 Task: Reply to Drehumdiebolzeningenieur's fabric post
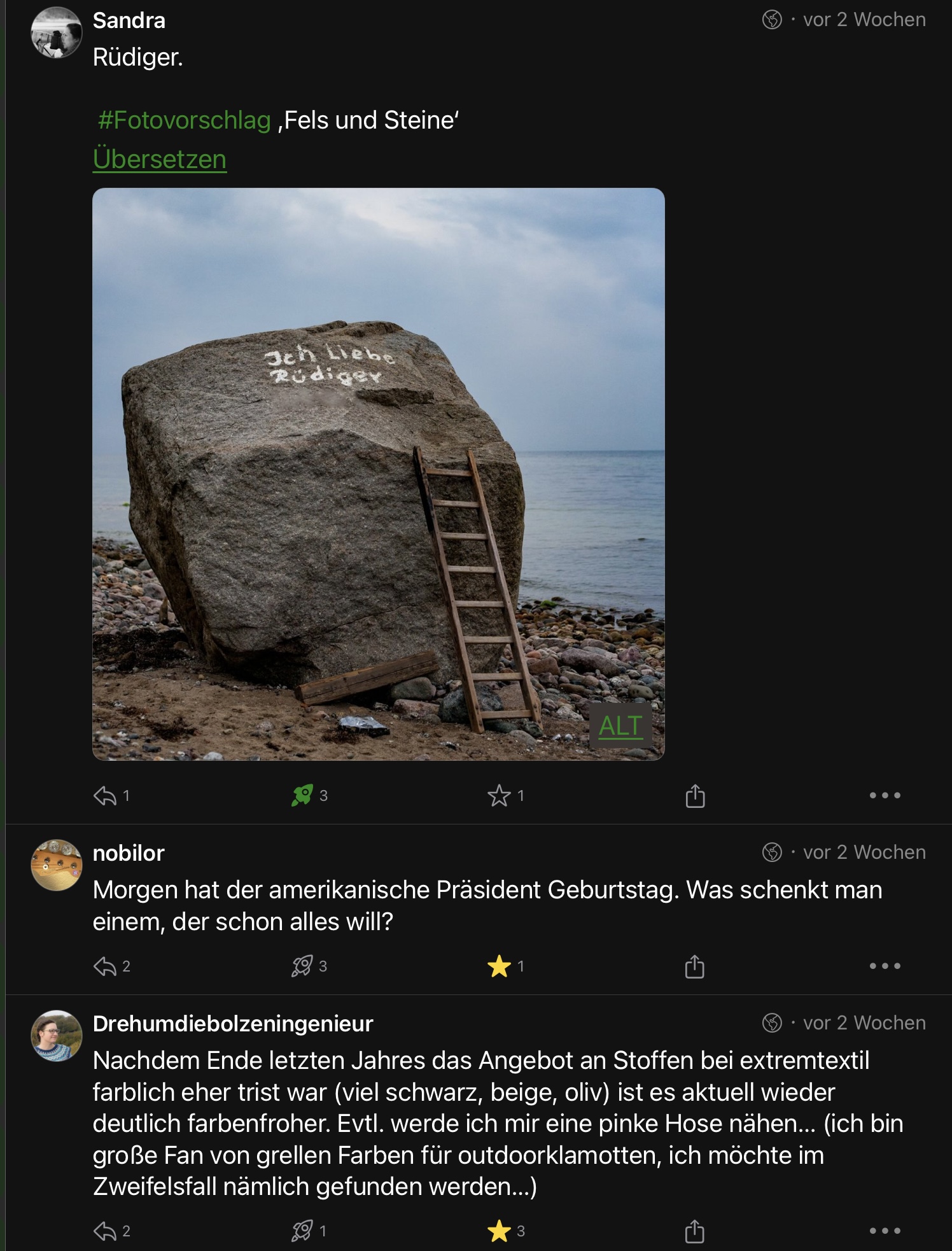coord(105,1231)
